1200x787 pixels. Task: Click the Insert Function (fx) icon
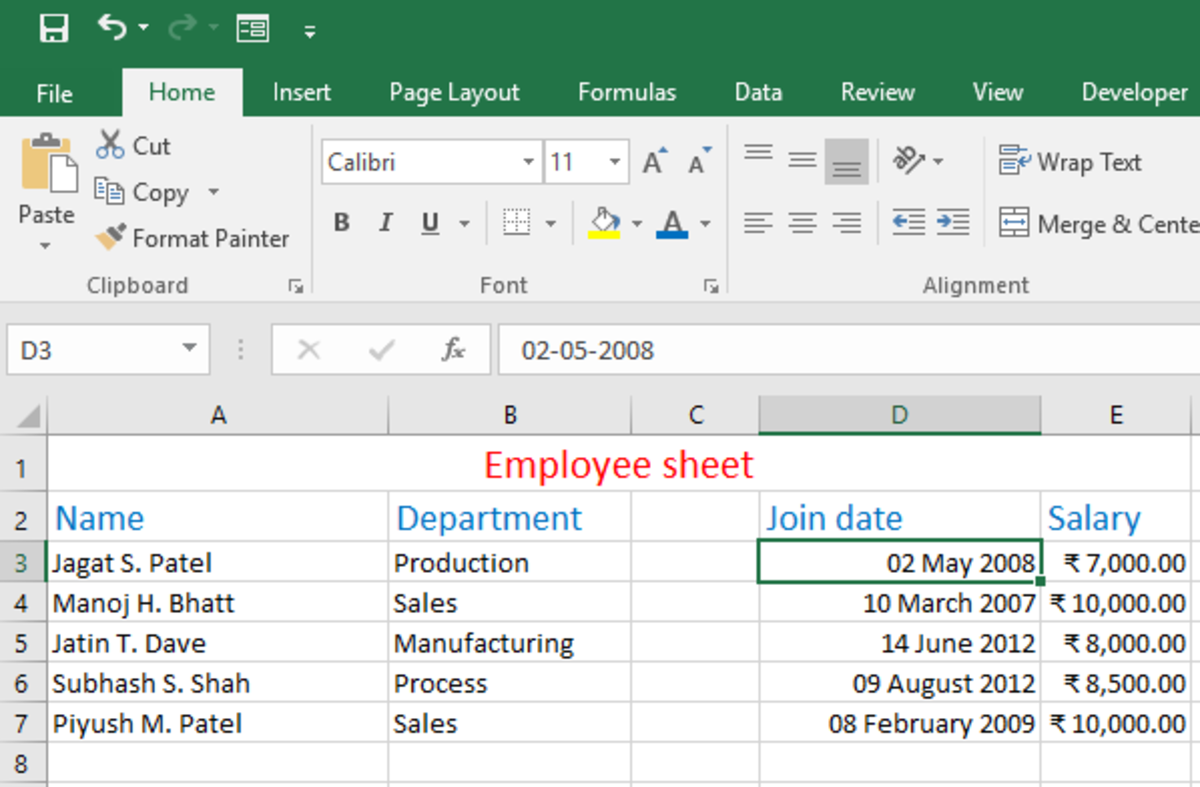[x=453, y=350]
